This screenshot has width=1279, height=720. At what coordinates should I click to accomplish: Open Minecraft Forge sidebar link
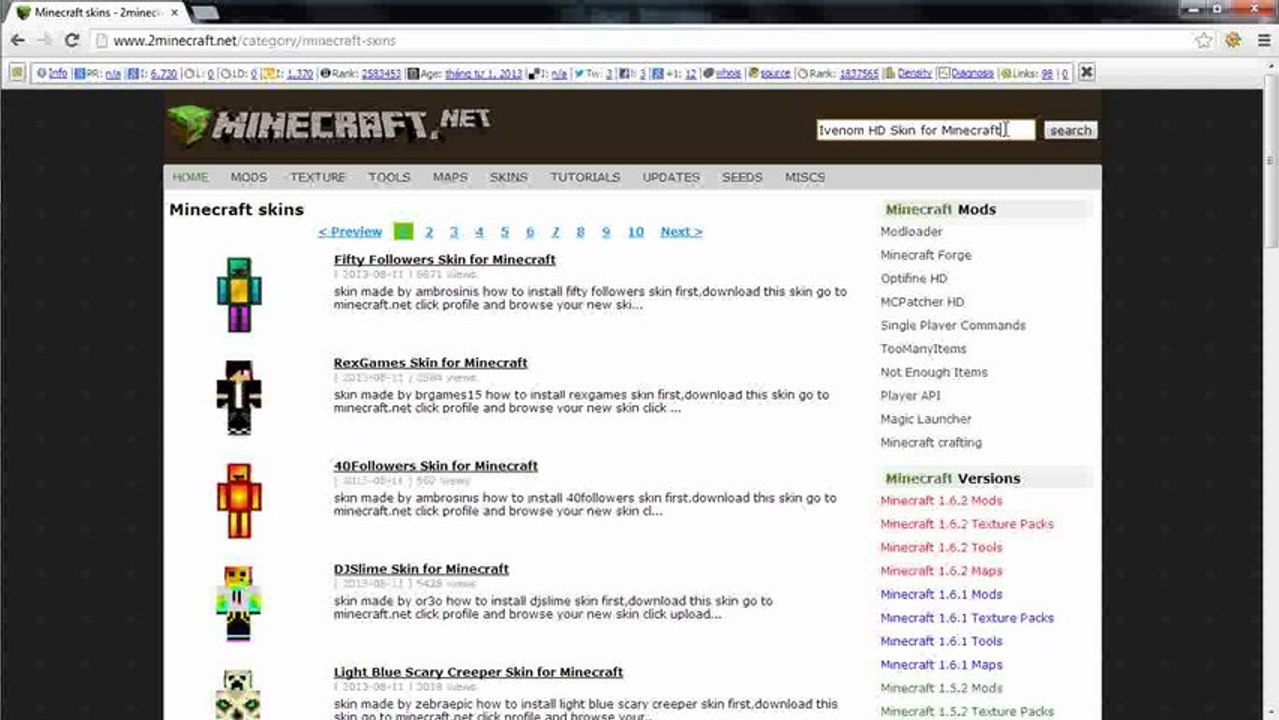[926, 255]
